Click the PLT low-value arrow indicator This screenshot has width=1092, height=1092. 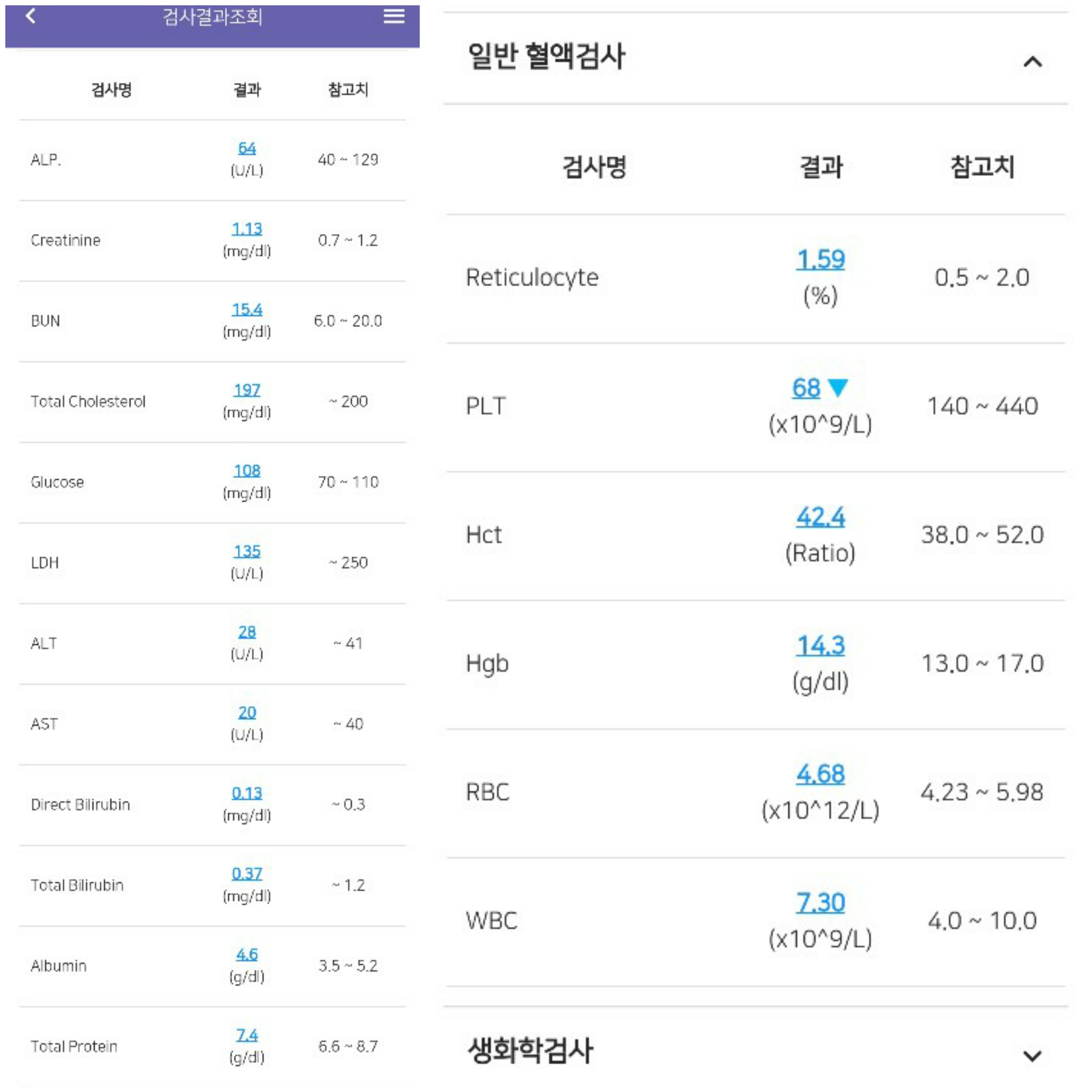pyautogui.click(x=838, y=388)
